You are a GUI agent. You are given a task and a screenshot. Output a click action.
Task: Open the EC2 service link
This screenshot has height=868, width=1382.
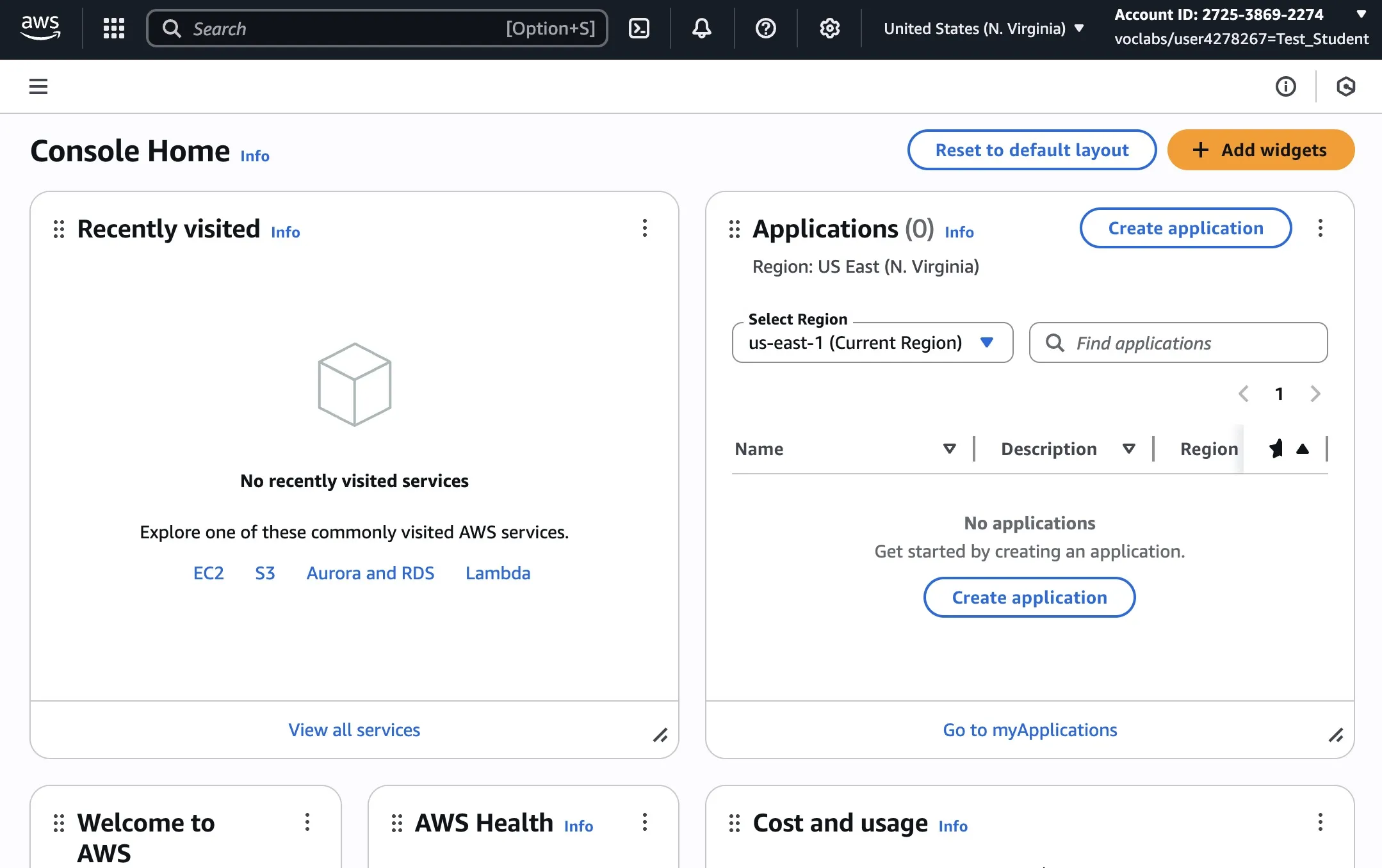tap(209, 573)
